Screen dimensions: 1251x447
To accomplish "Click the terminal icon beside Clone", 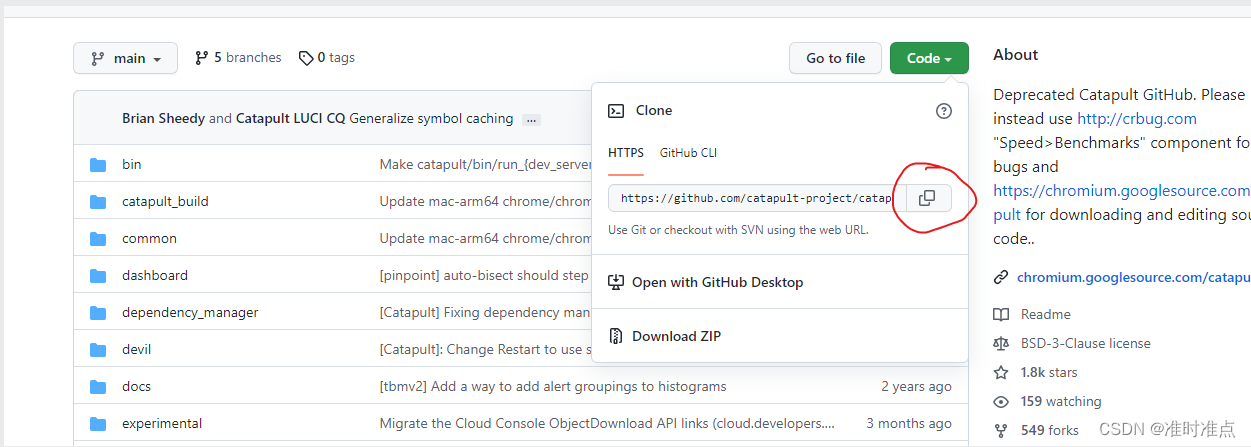I will tap(617, 111).
